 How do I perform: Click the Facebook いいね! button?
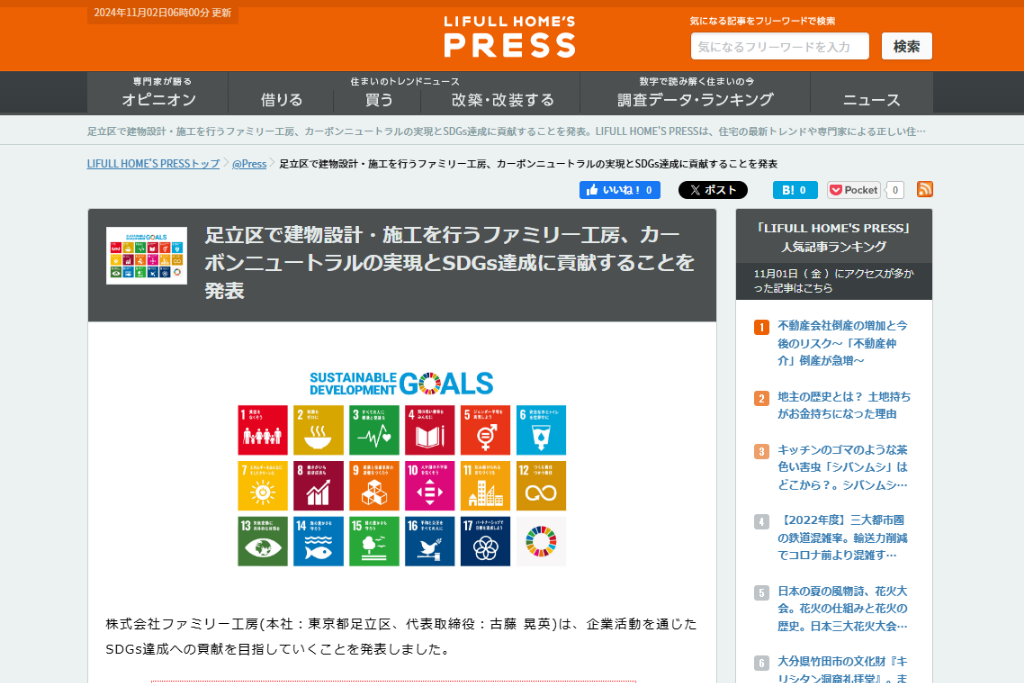[620, 190]
